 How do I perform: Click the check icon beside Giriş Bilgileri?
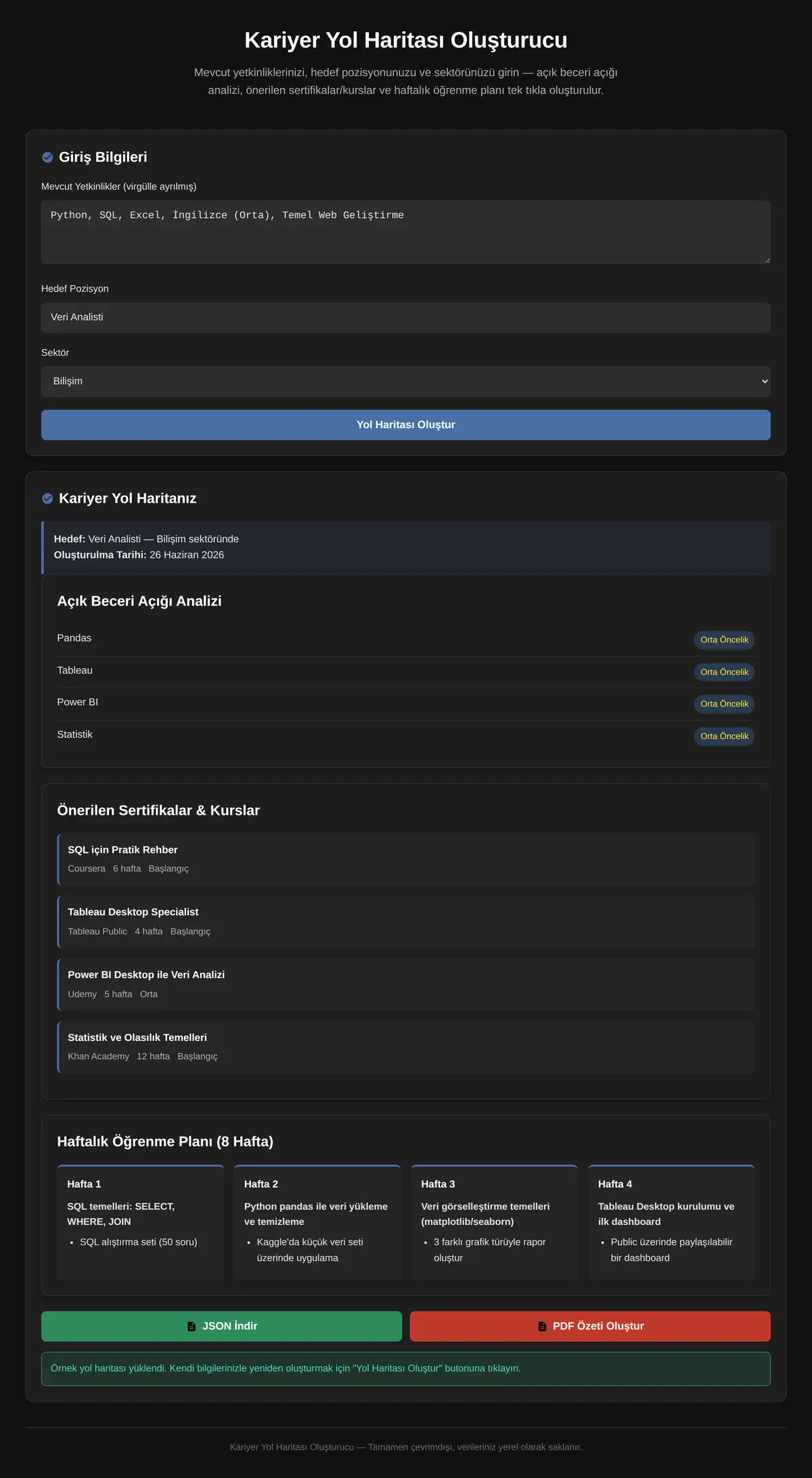(47, 157)
